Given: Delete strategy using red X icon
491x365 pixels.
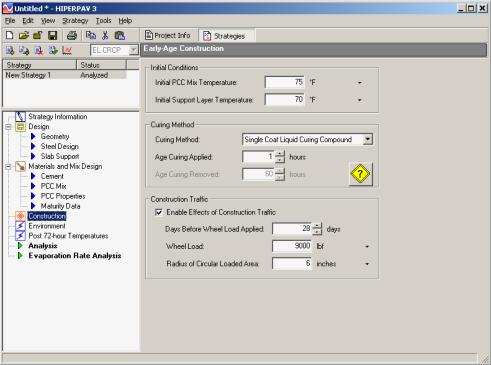Looking at the screenshot, I should (x=39, y=51).
